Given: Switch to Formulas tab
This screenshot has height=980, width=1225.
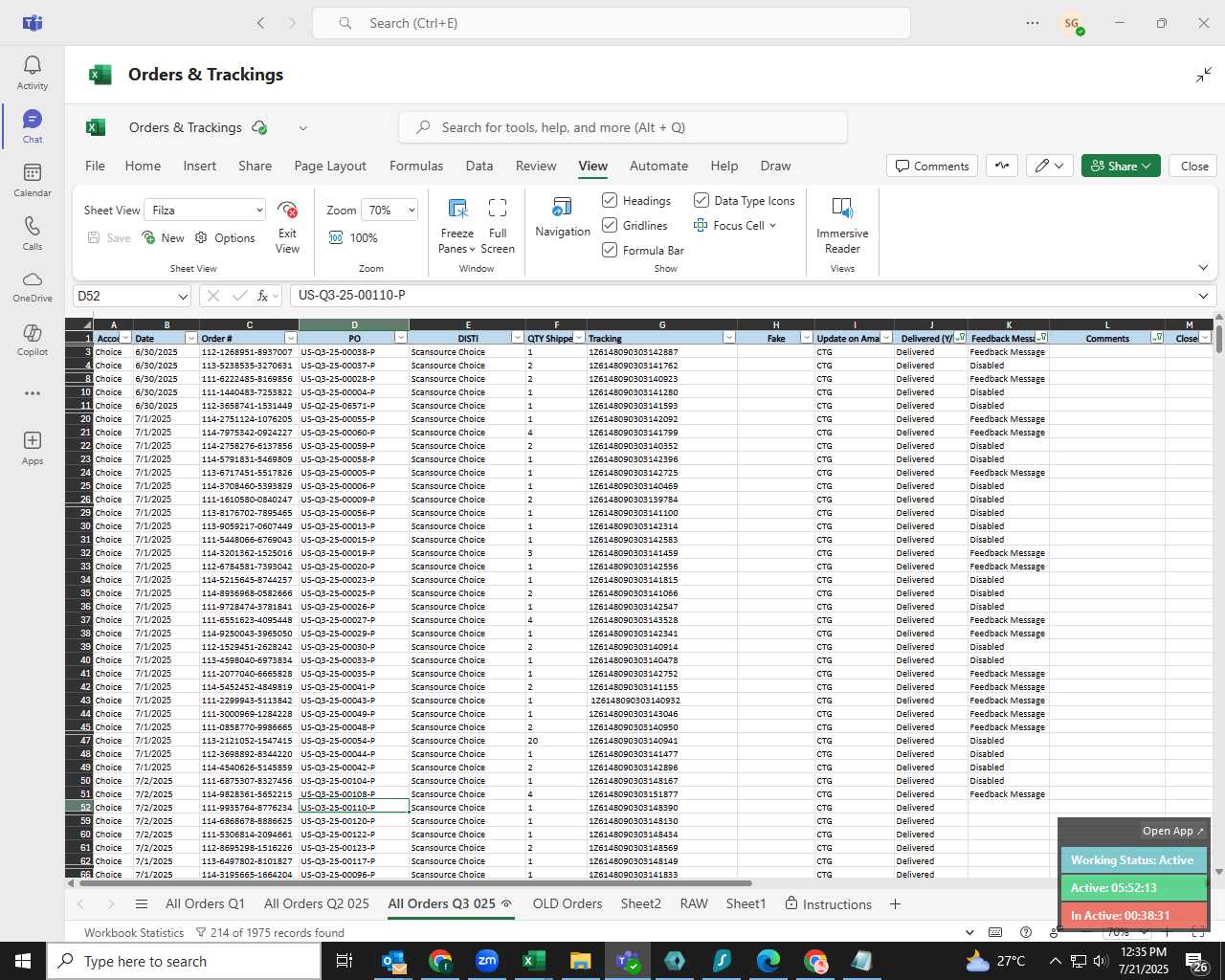Looking at the screenshot, I should (416, 166).
